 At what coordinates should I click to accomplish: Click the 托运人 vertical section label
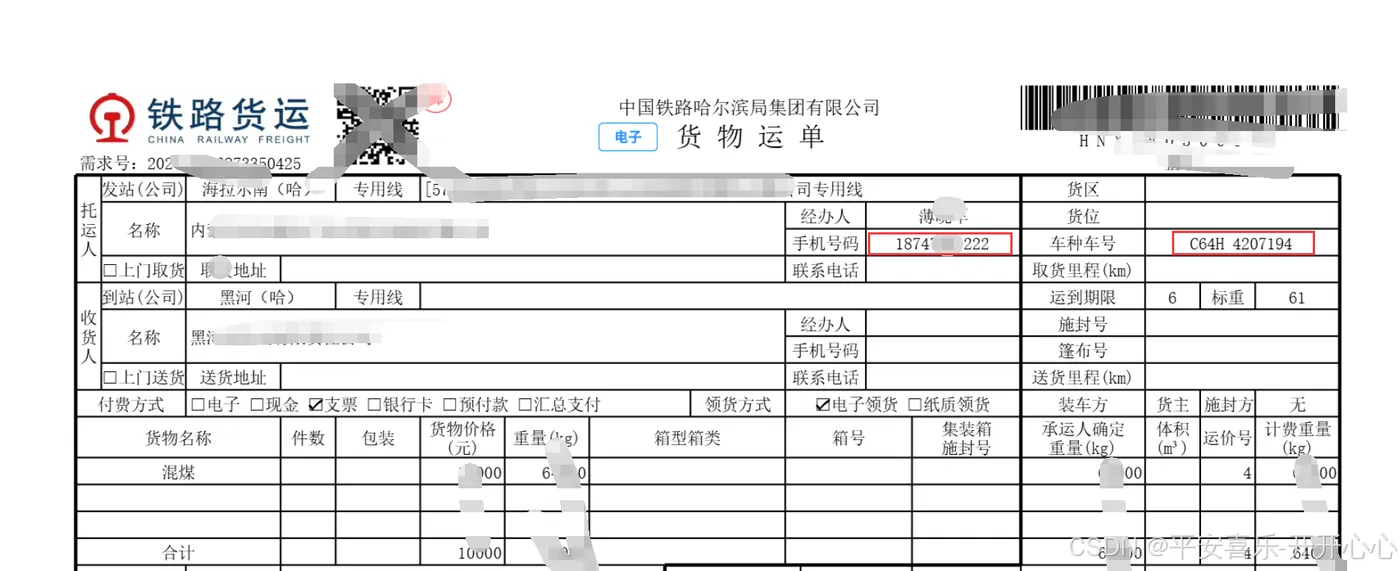tap(88, 229)
